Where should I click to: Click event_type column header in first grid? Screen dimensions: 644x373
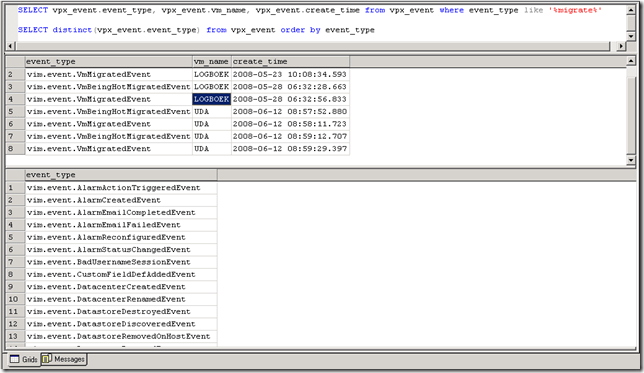pos(109,62)
